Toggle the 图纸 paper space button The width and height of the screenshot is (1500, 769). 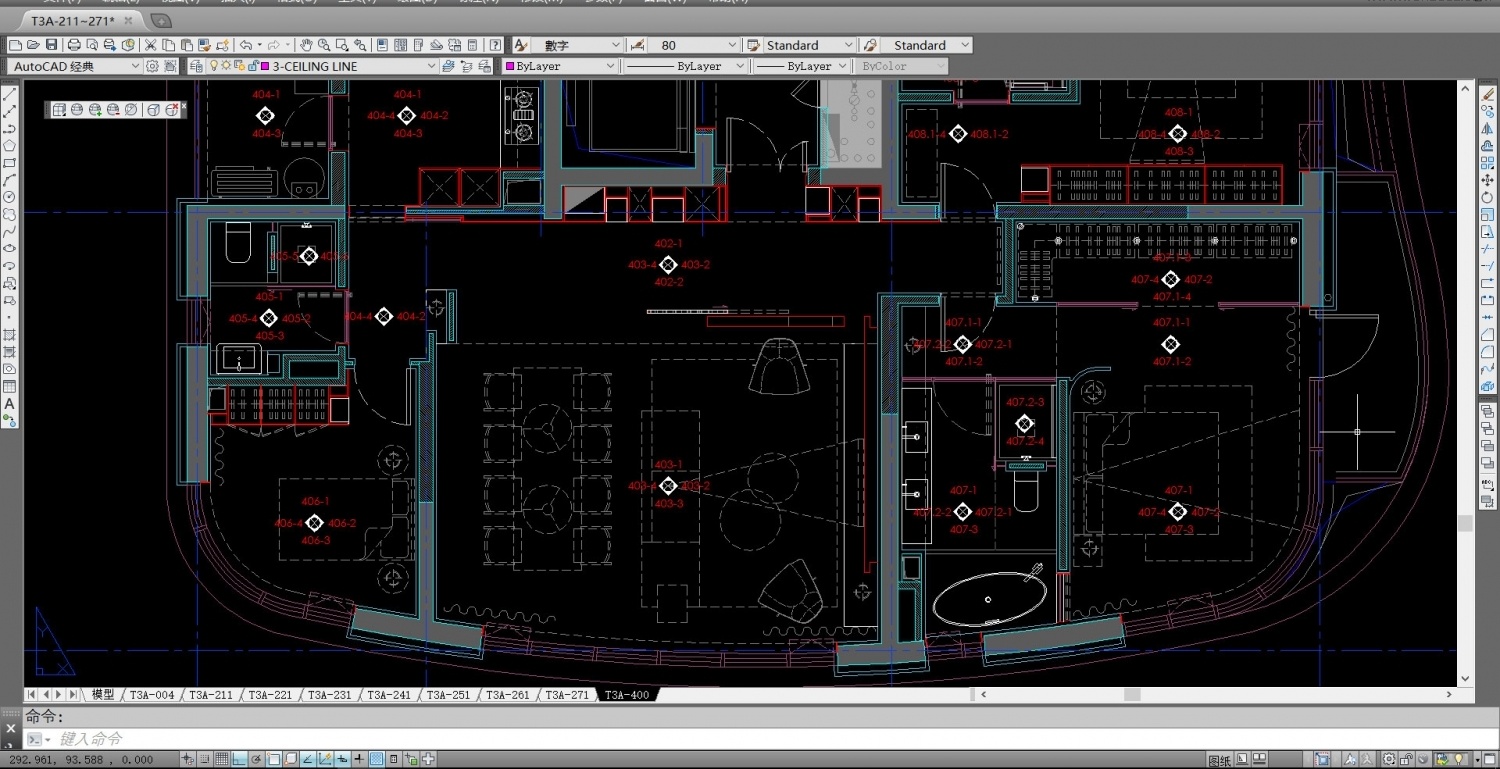(x=1220, y=760)
